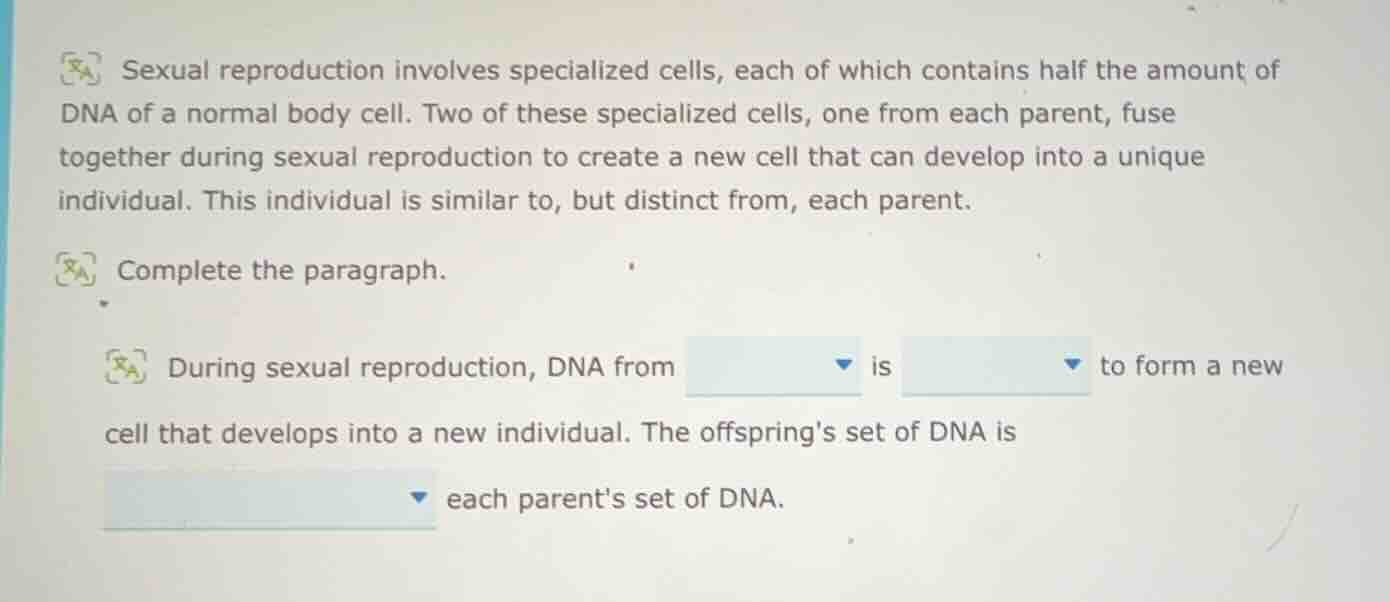This screenshot has width=1390, height=602.
Task: Click the answer field between 'is' and 'to form'
Action: tap(995, 368)
